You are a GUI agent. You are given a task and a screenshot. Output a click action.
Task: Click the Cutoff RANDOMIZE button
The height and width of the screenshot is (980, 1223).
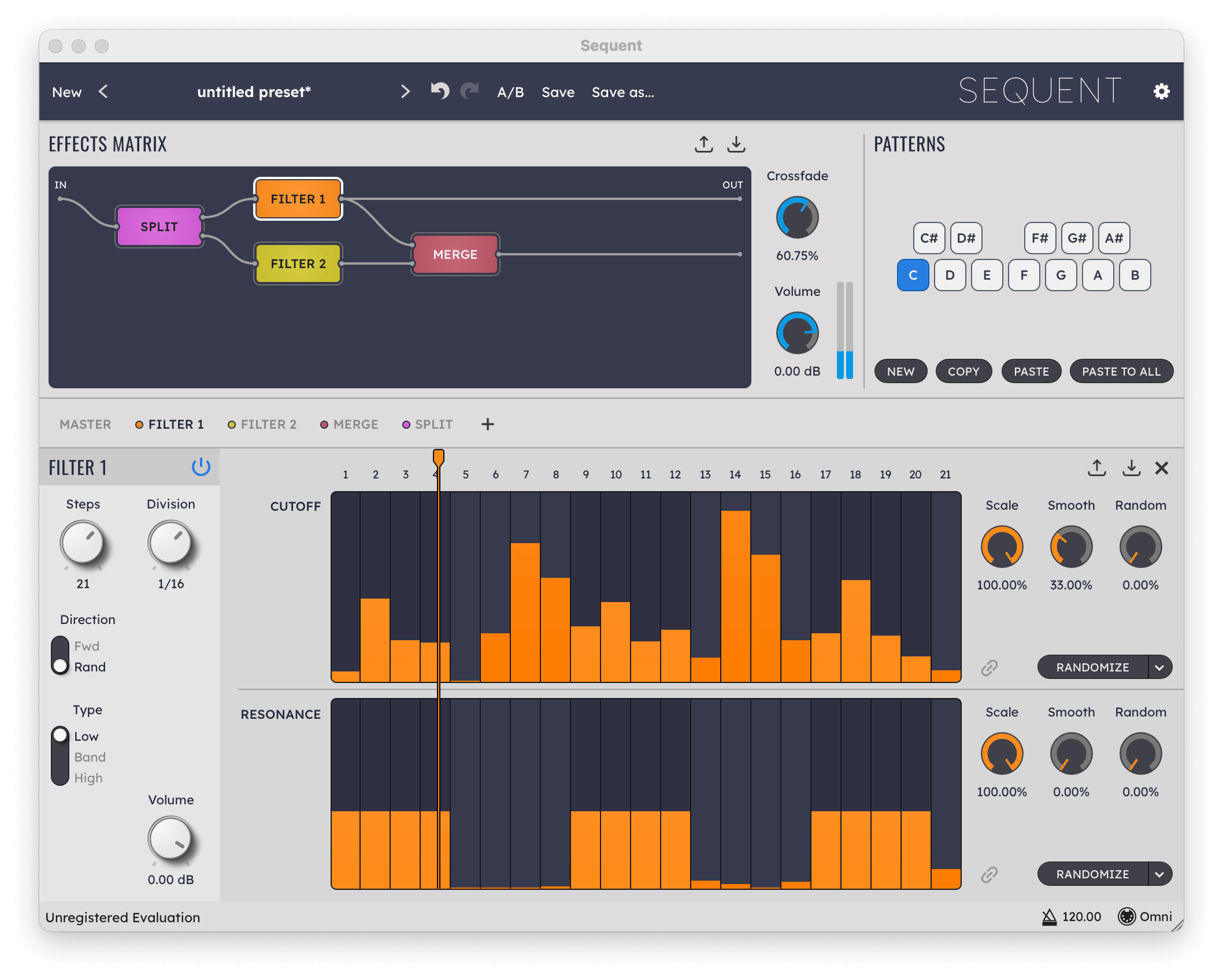click(1092, 667)
